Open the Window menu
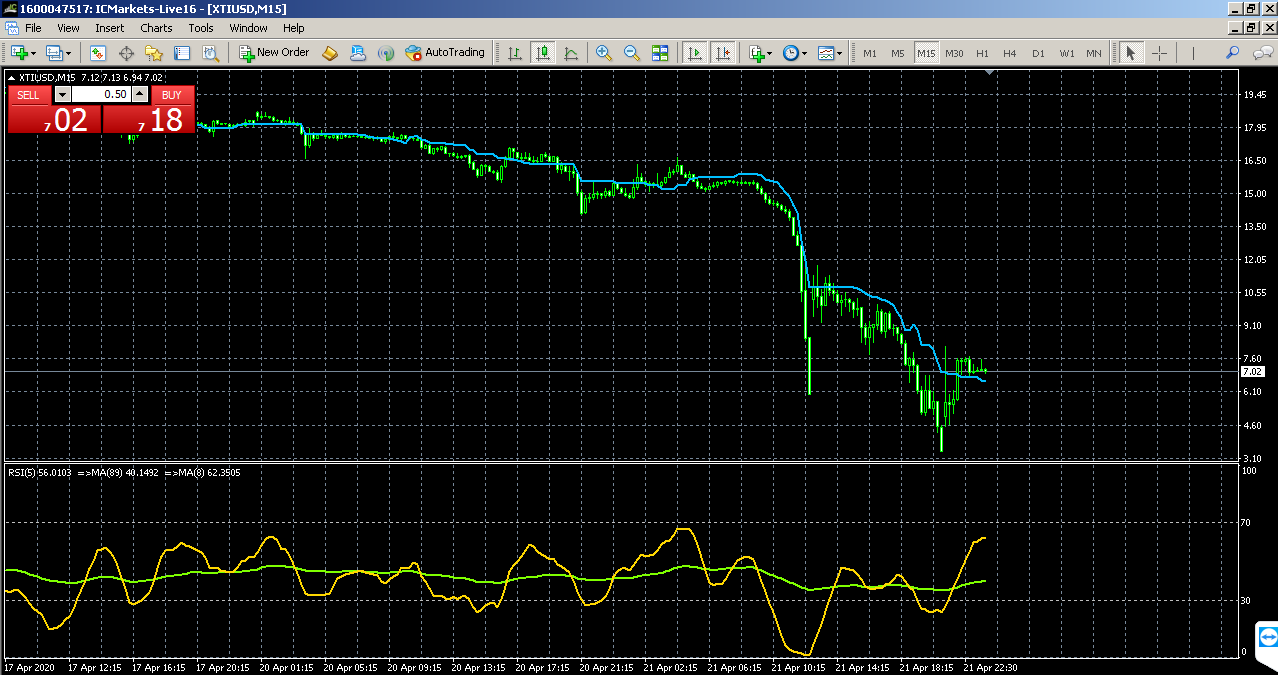 [x=248, y=28]
